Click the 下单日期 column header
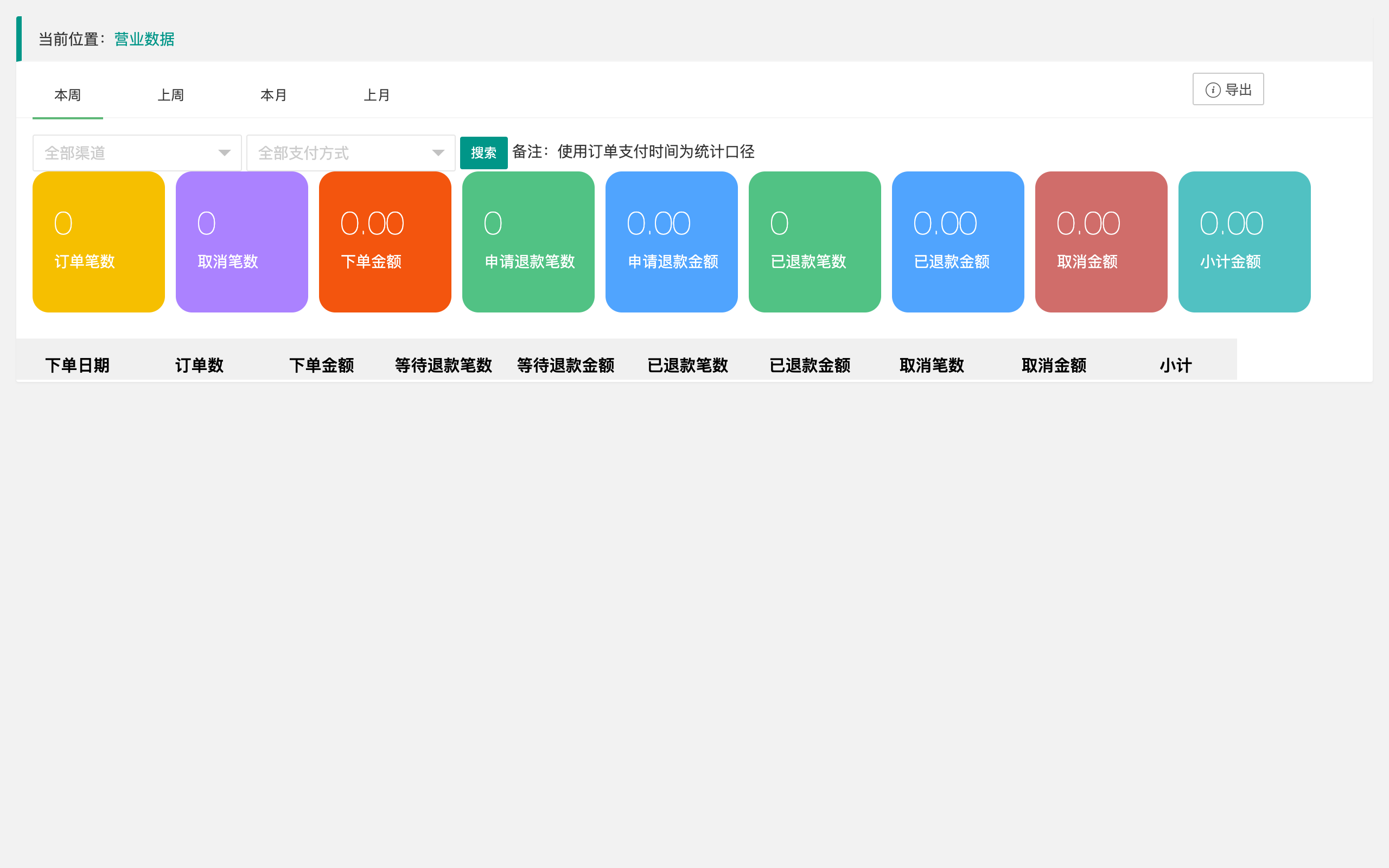Screen dimensions: 1389x868 (x=78, y=365)
